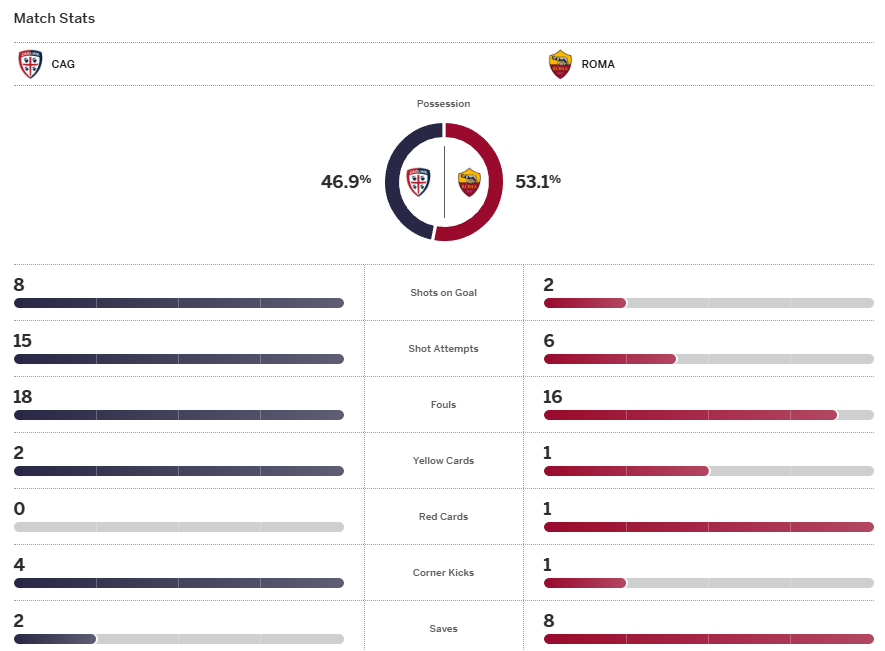This screenshot has height=651, width=885.
Task: Click the Match Stats heading
Action: 55,18
